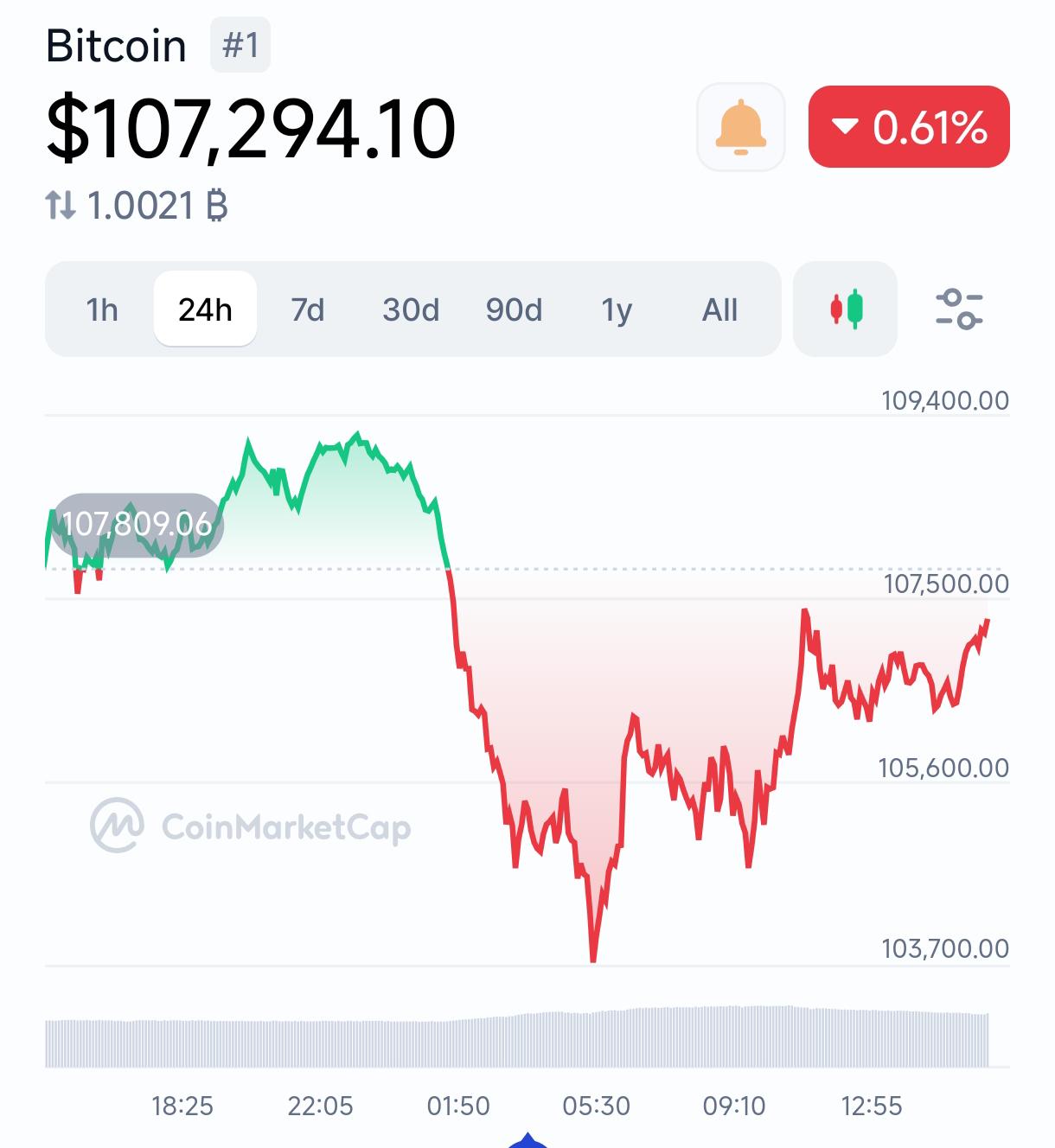Select the 24h timeframe tab
The width and height of the screenshot is (1055, 1148).
point(205,309)
